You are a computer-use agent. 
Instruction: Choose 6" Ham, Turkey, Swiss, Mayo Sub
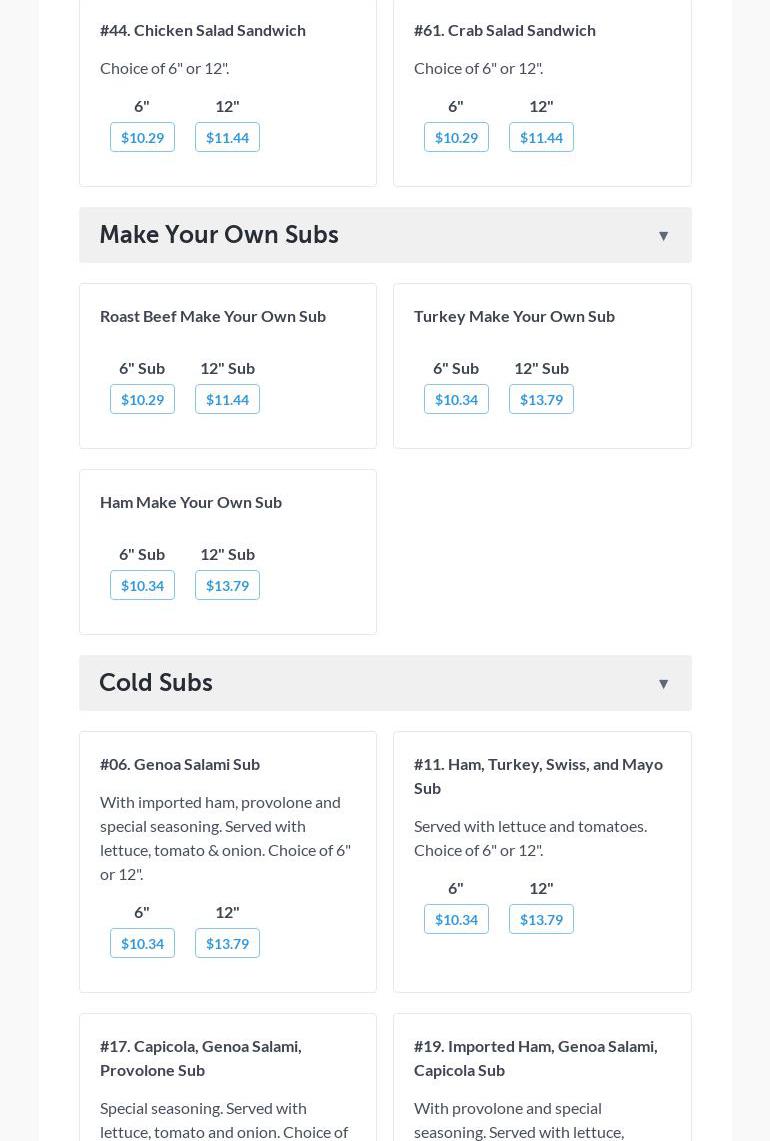[456, 919]
